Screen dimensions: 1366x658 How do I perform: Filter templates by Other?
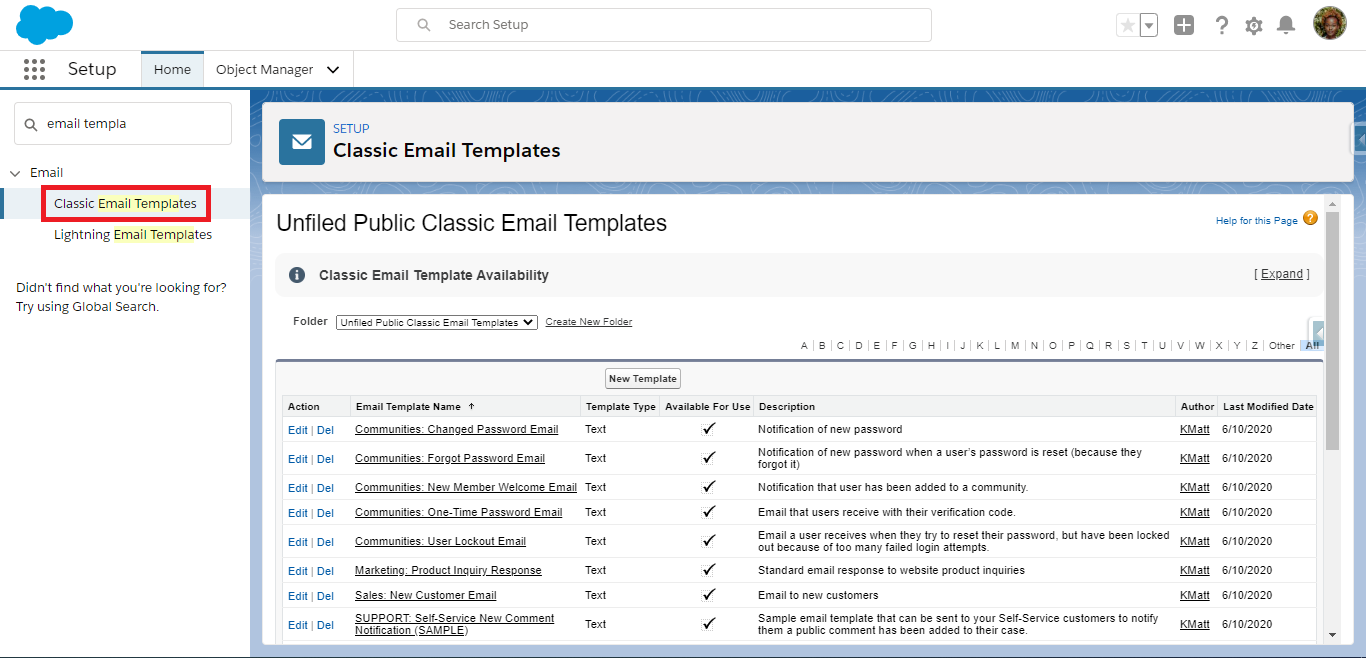pos(1281,346)
